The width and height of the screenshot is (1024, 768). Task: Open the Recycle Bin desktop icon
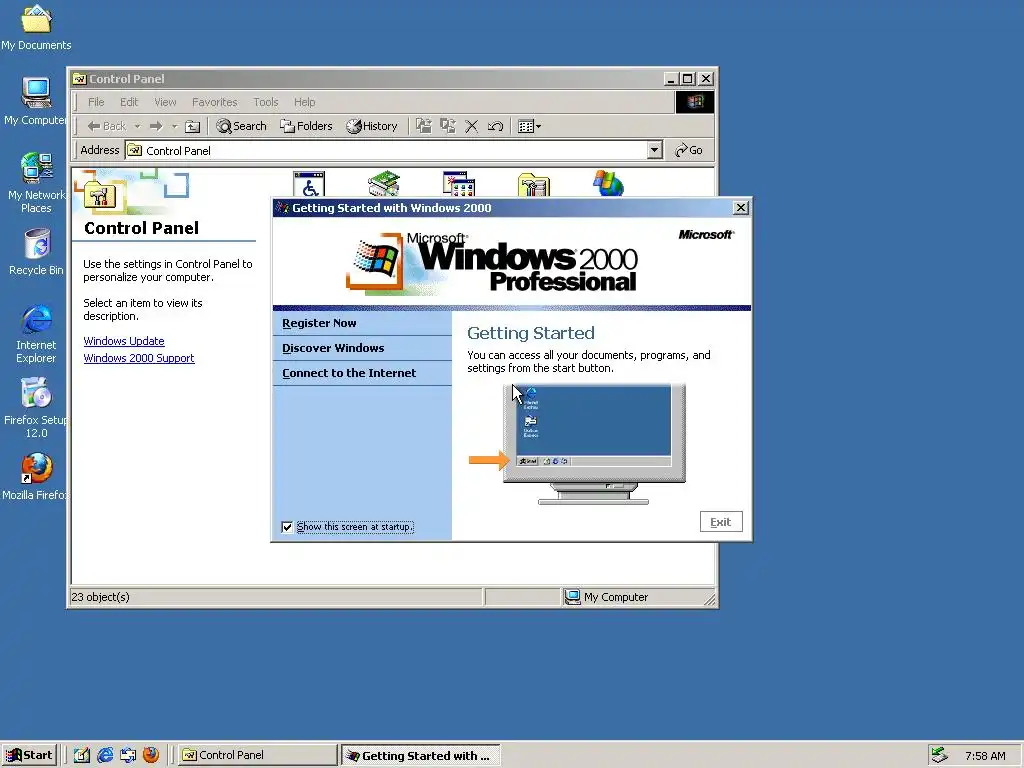pos(36,252)
